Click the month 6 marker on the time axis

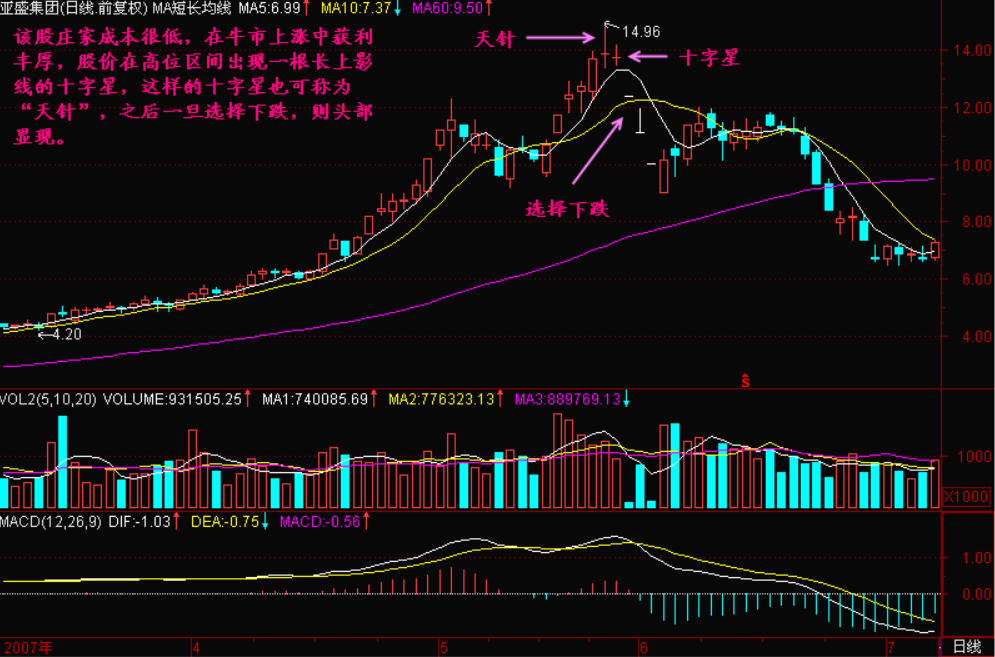643,647
